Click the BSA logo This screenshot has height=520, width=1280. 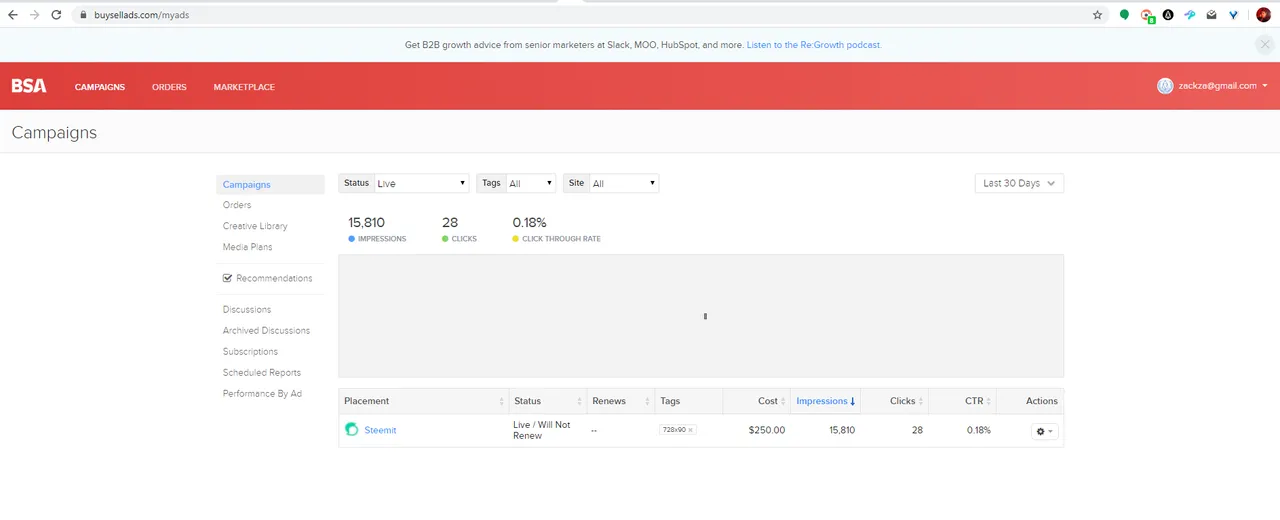tap(29, 86)
